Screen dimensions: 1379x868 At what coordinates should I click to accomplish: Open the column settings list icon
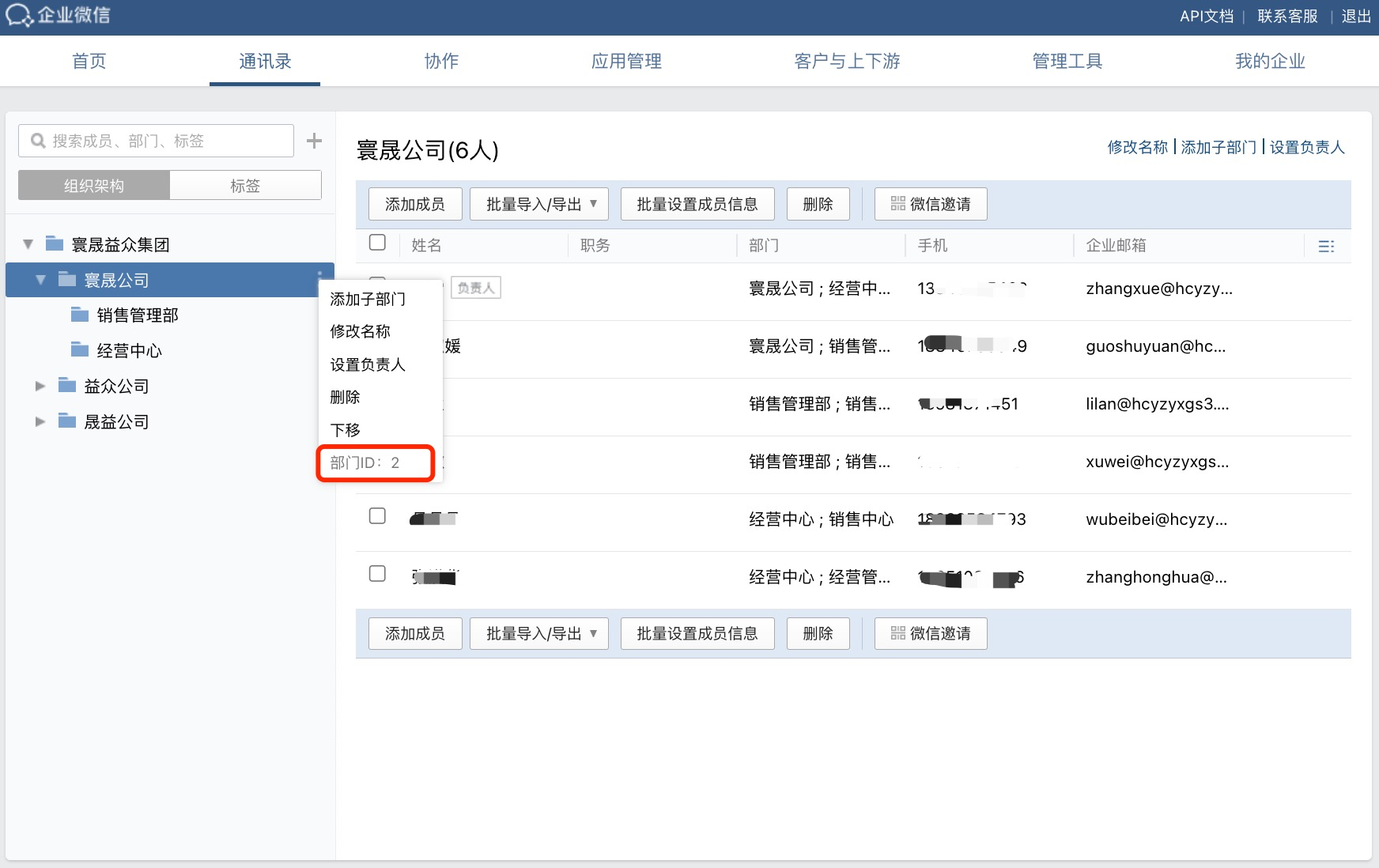[1326, 246]
